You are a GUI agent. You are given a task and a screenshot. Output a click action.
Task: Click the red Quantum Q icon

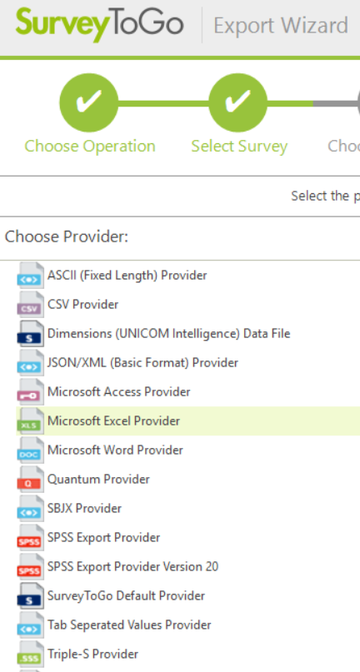[30, 479]
